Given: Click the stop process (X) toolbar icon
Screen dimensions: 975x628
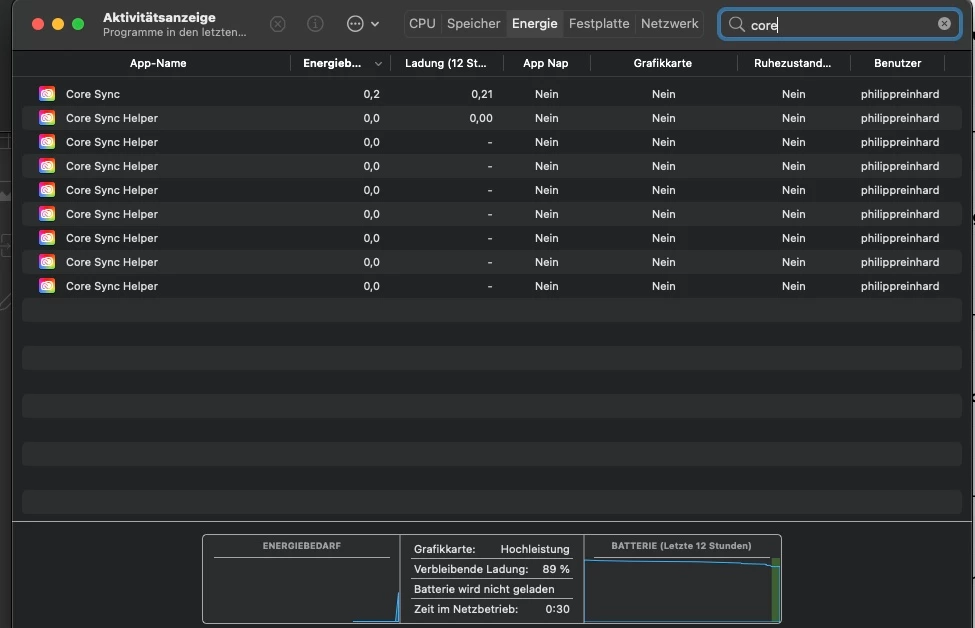Looking at the screenshot, I should coord(277,24).
